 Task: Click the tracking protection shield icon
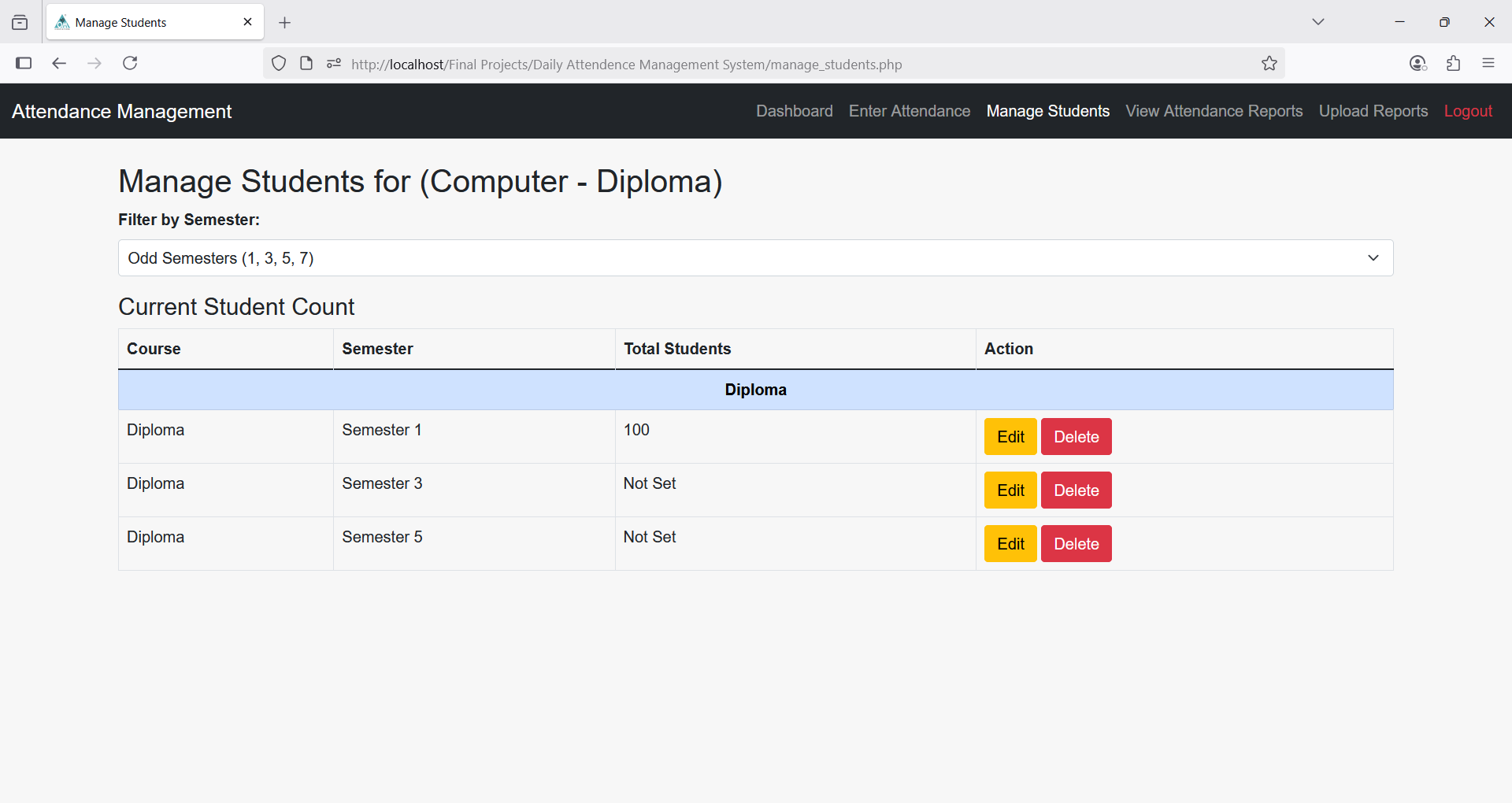(x=279, y=64)
